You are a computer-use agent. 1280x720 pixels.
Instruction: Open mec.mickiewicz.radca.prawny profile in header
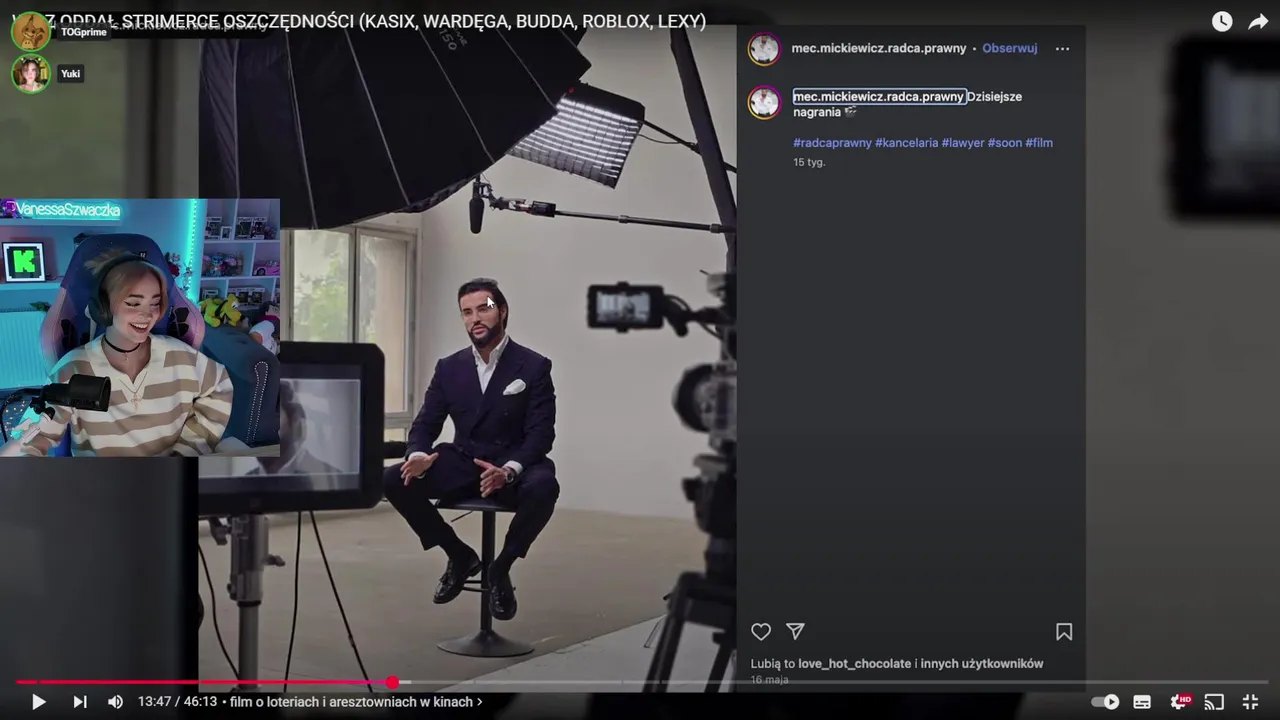pyautogui.click(x=879, y=48)
